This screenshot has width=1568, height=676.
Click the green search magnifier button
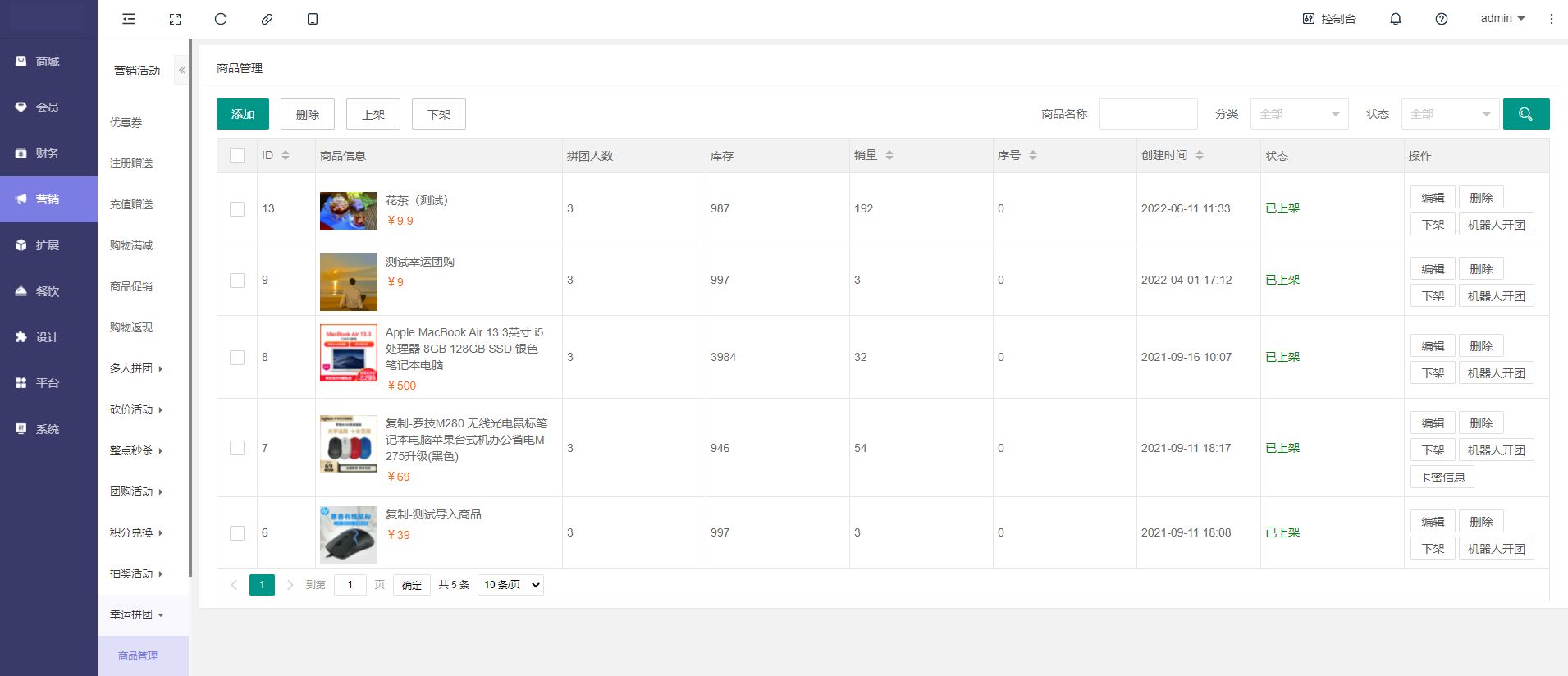tap(1525, 114)
